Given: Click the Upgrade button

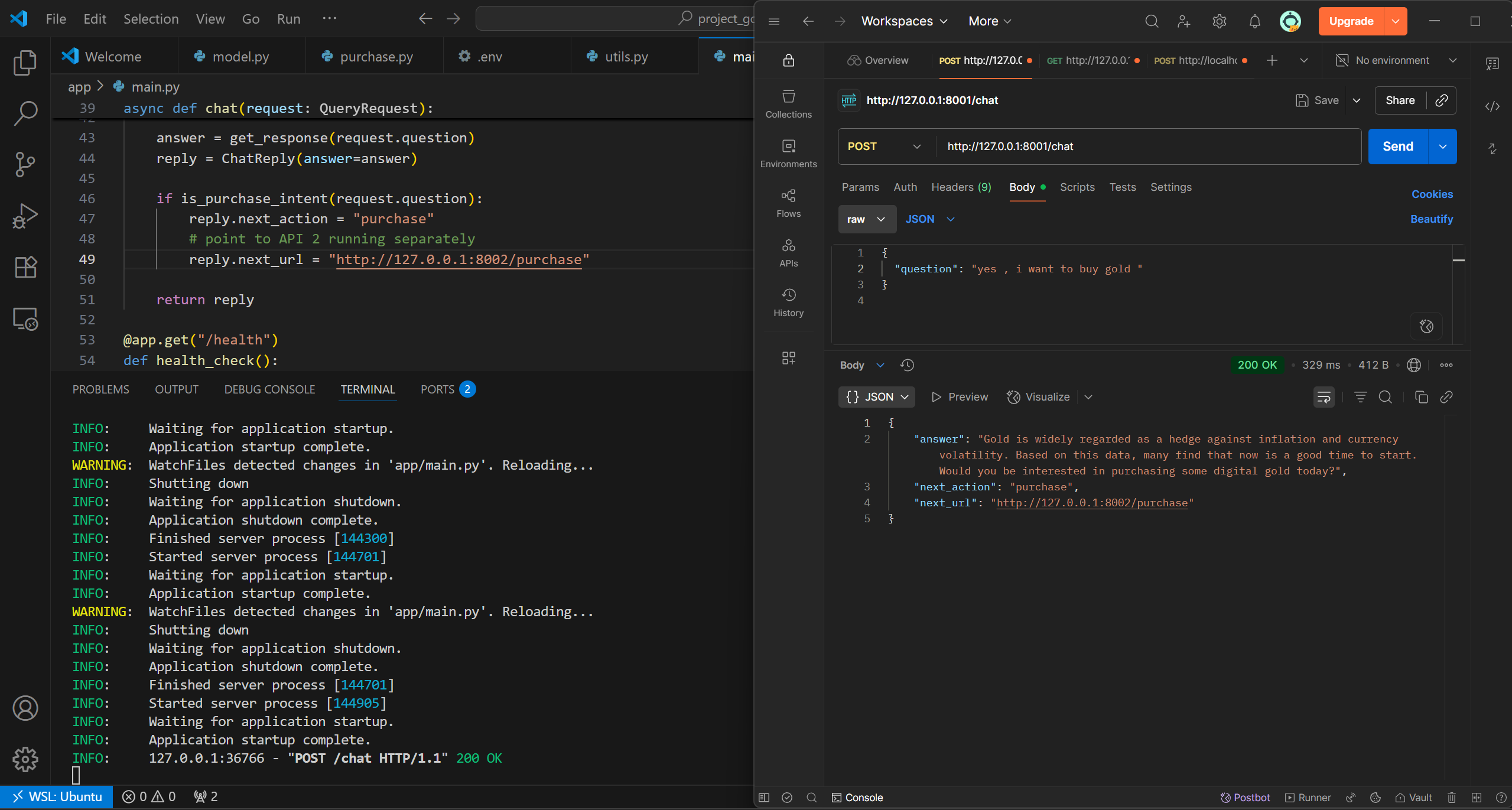Looking at the screenshot, I should (x=1351, y=21).
